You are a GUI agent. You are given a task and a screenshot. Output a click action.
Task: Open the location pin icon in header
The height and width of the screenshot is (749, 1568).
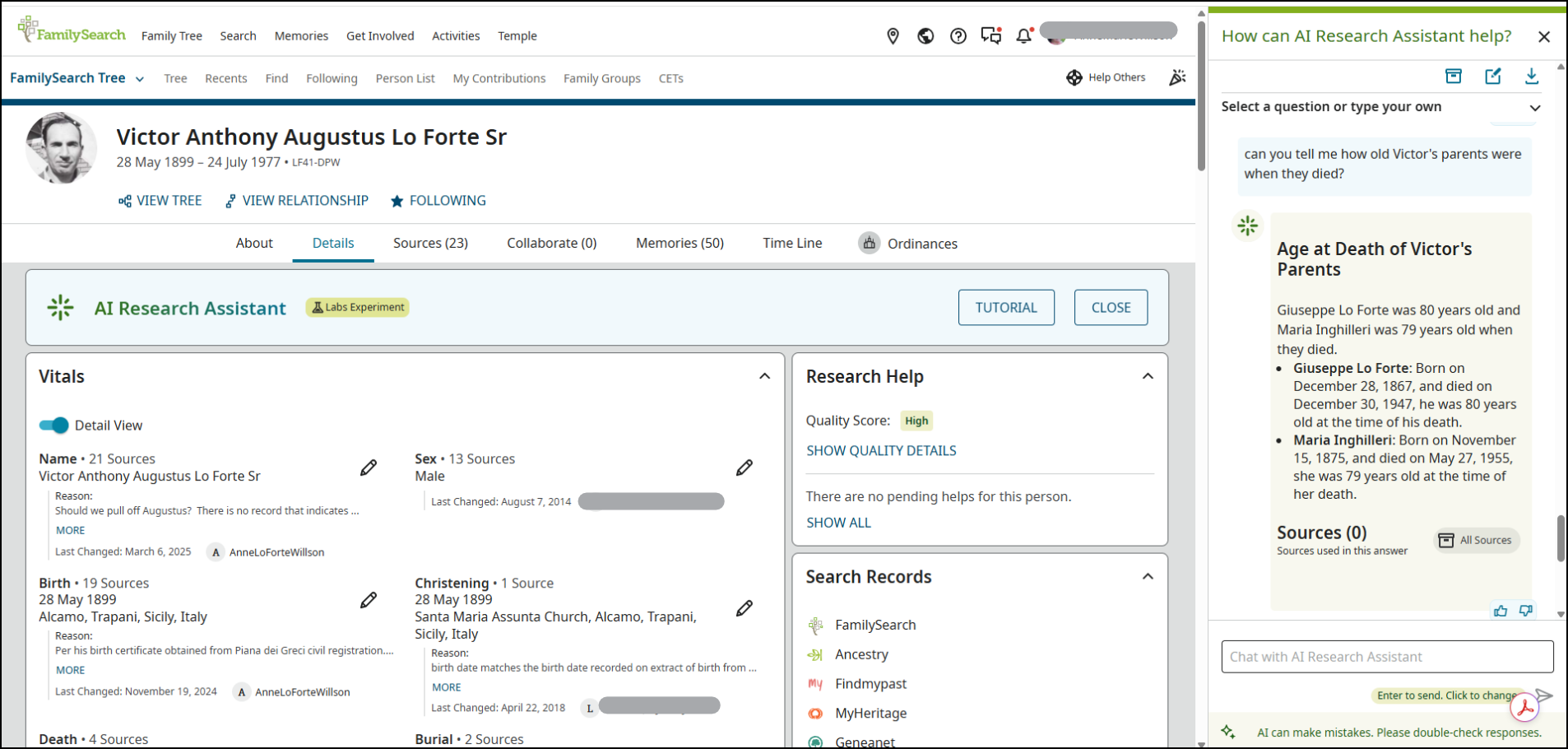pos(893,36)
